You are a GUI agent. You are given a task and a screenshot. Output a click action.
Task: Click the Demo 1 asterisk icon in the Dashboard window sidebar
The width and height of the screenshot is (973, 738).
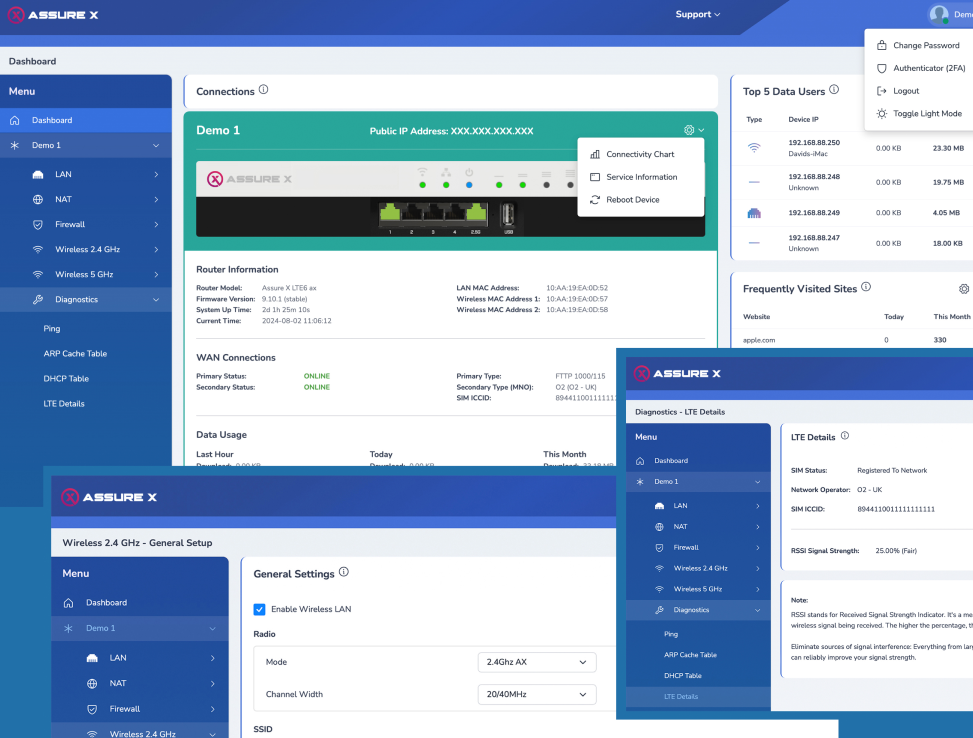[15, 145]
